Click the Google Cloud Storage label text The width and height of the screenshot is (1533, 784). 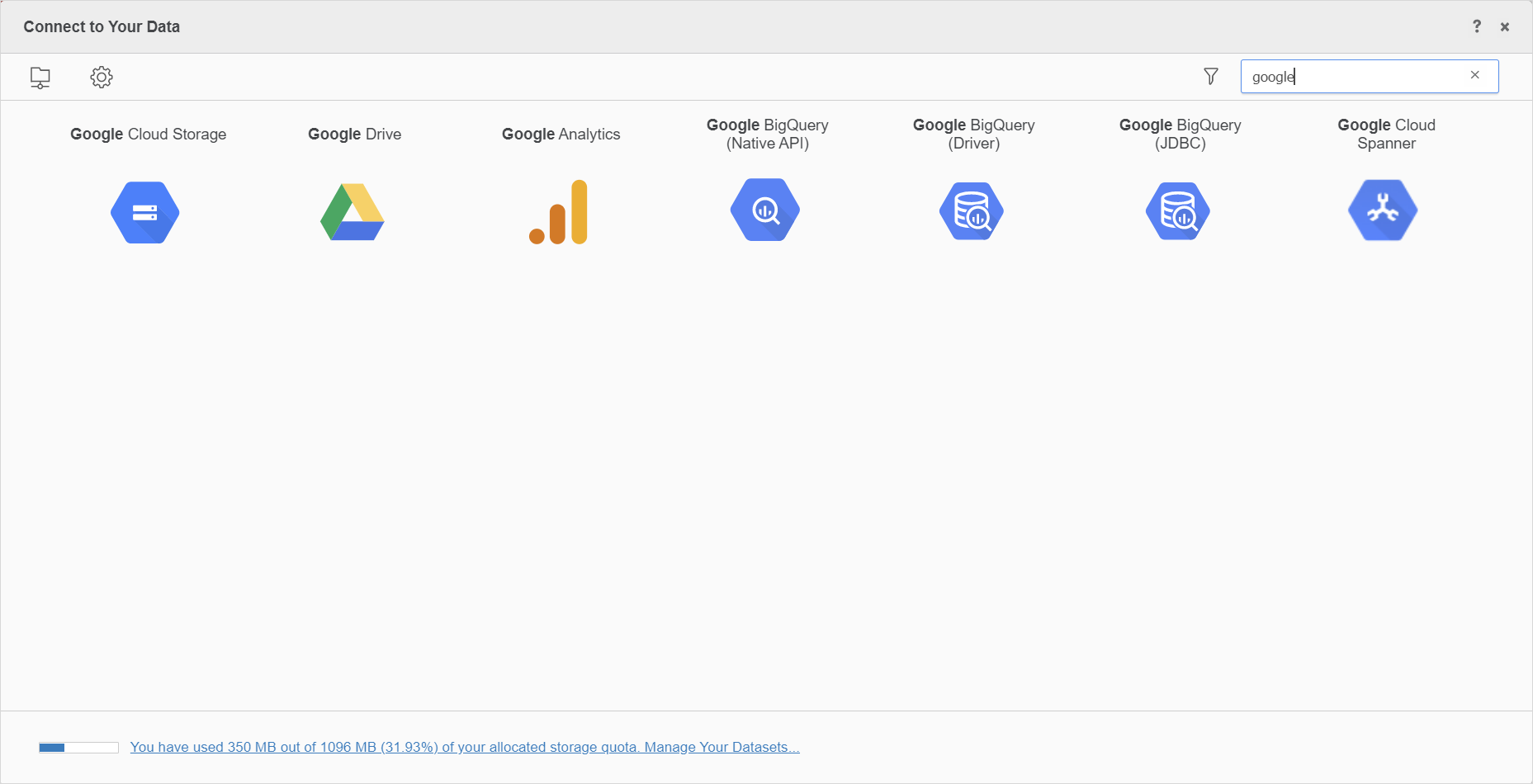coord(149,134)
